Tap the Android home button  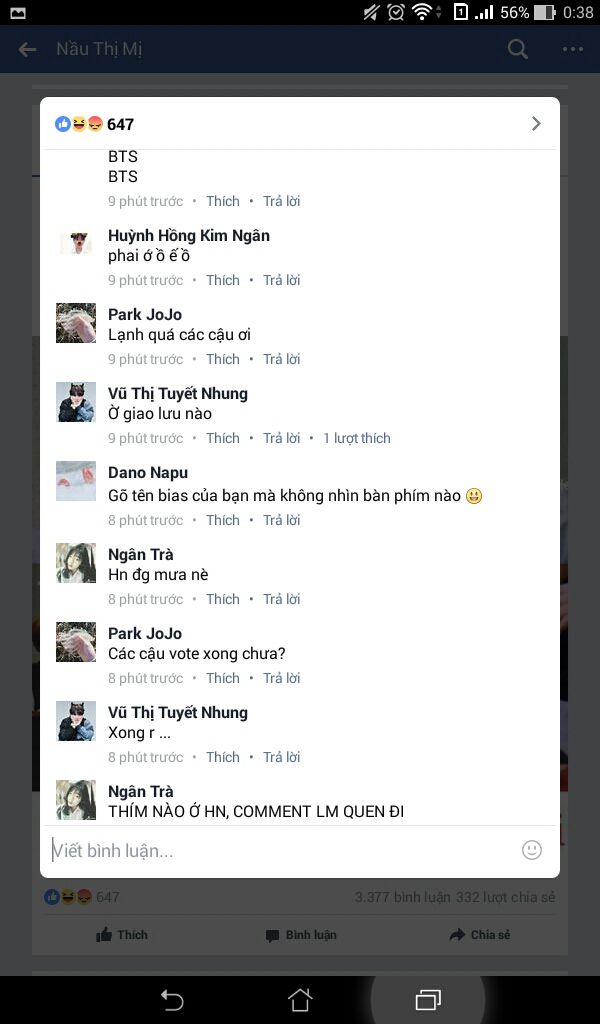point(300,999)
